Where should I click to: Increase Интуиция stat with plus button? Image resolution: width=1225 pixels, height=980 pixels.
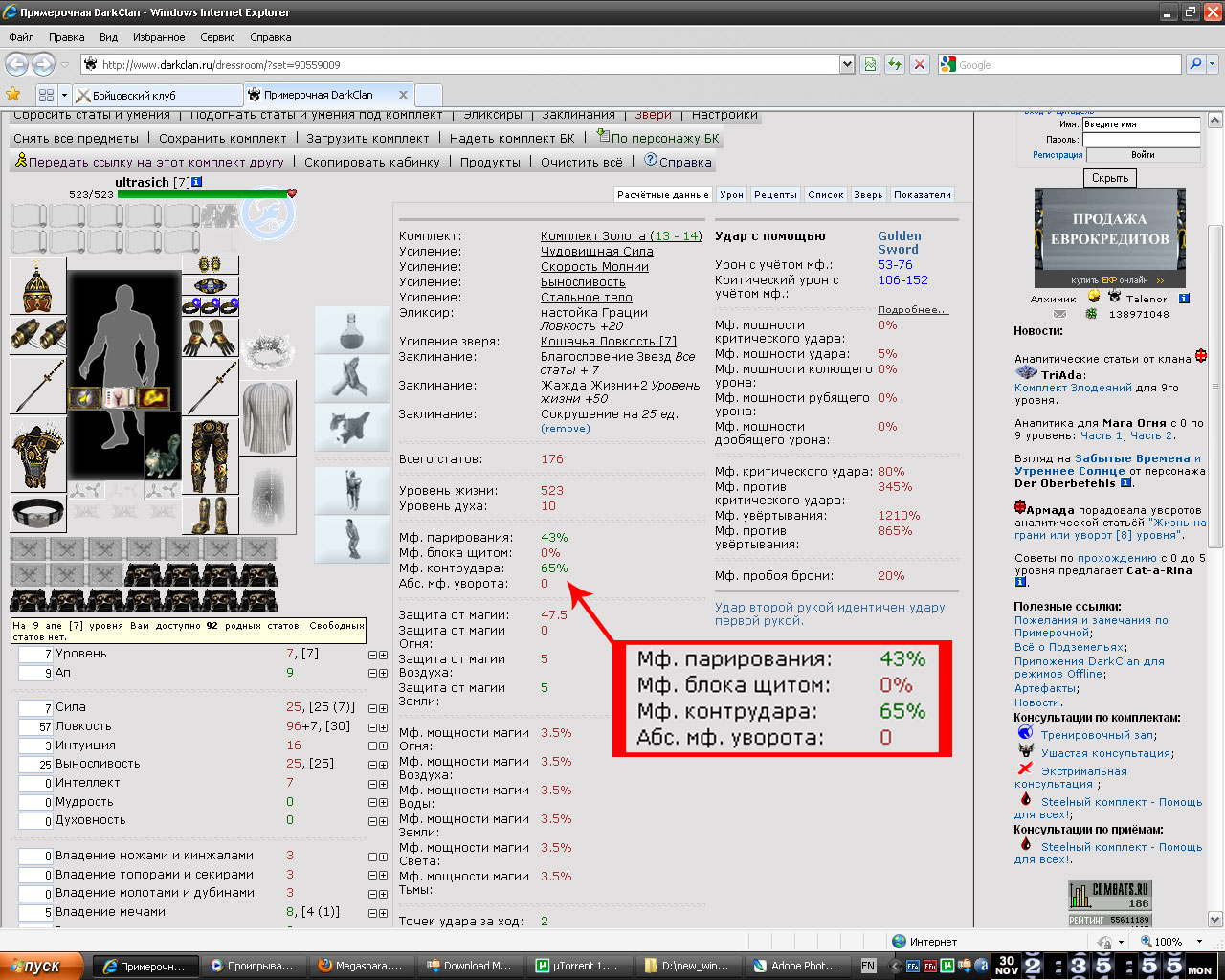pos(383,746)
